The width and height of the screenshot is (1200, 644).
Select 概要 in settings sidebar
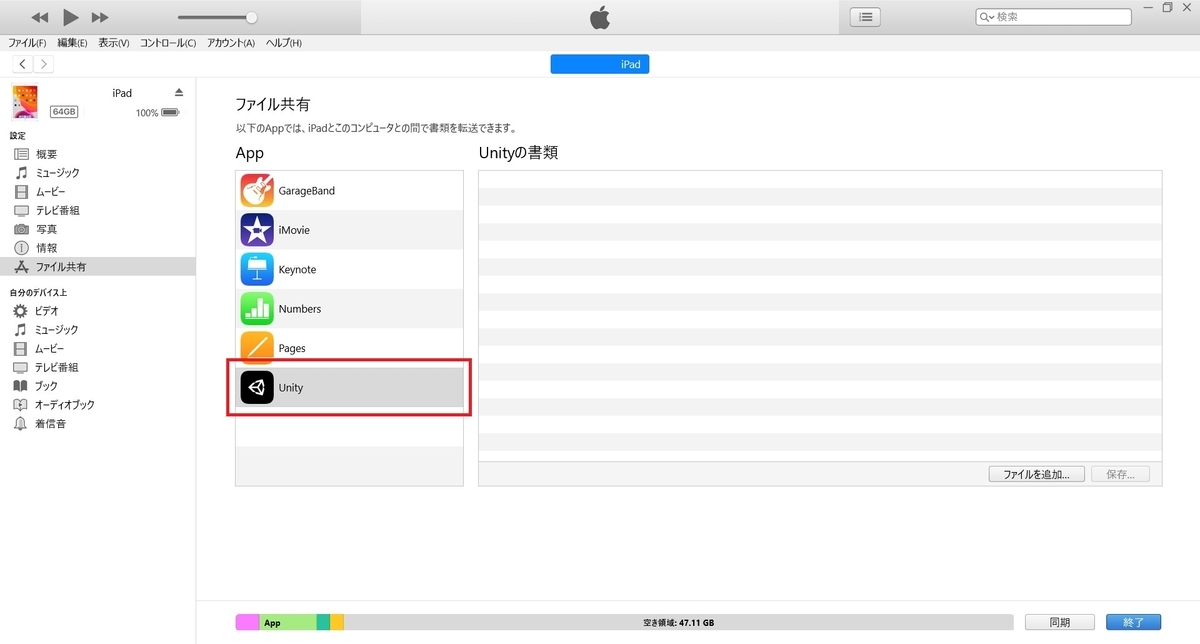coord(47,154)
